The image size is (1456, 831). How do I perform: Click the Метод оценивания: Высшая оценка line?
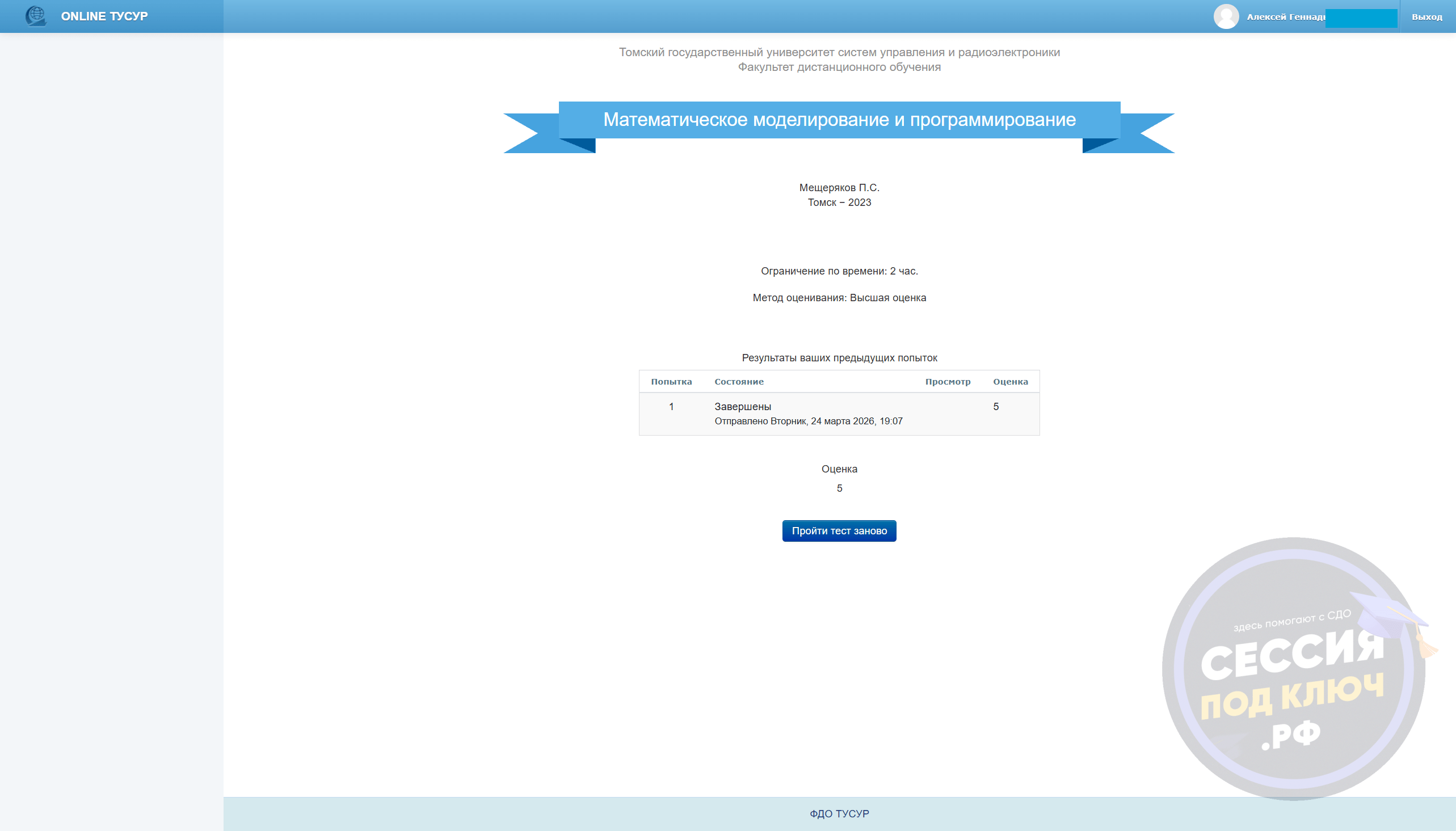pyautogui.click(x=839, y=298)
